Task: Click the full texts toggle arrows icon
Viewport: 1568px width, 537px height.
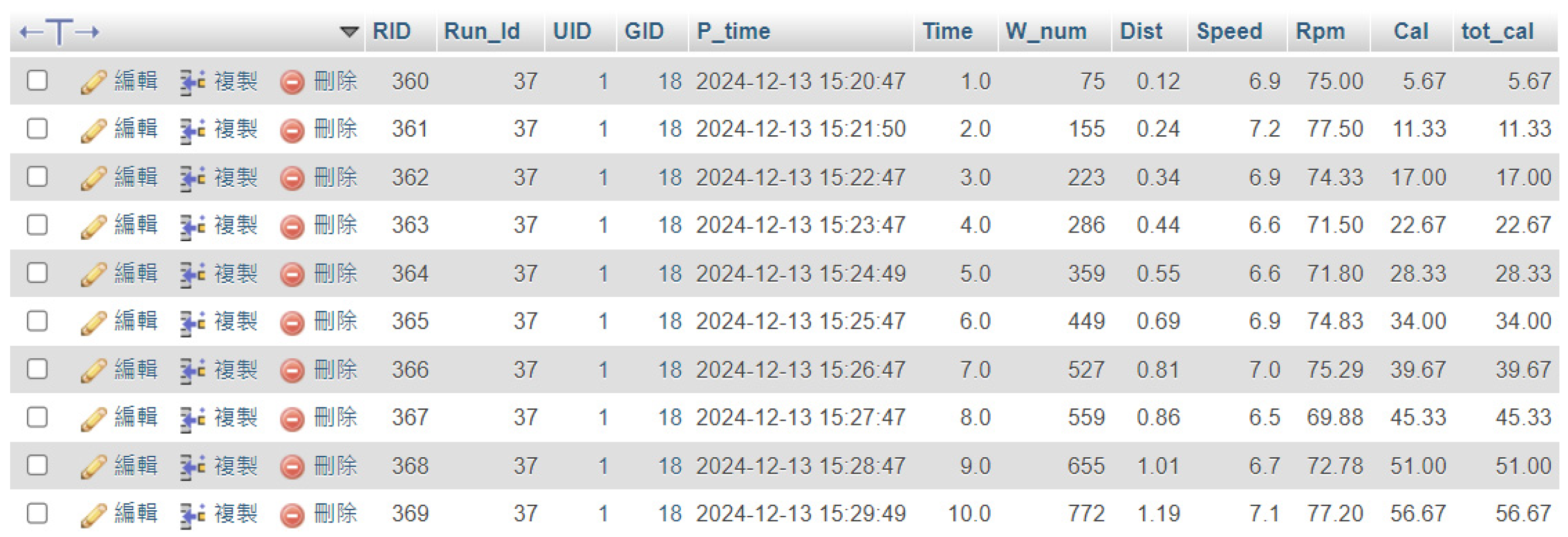Action: click(x=59, y=31)
